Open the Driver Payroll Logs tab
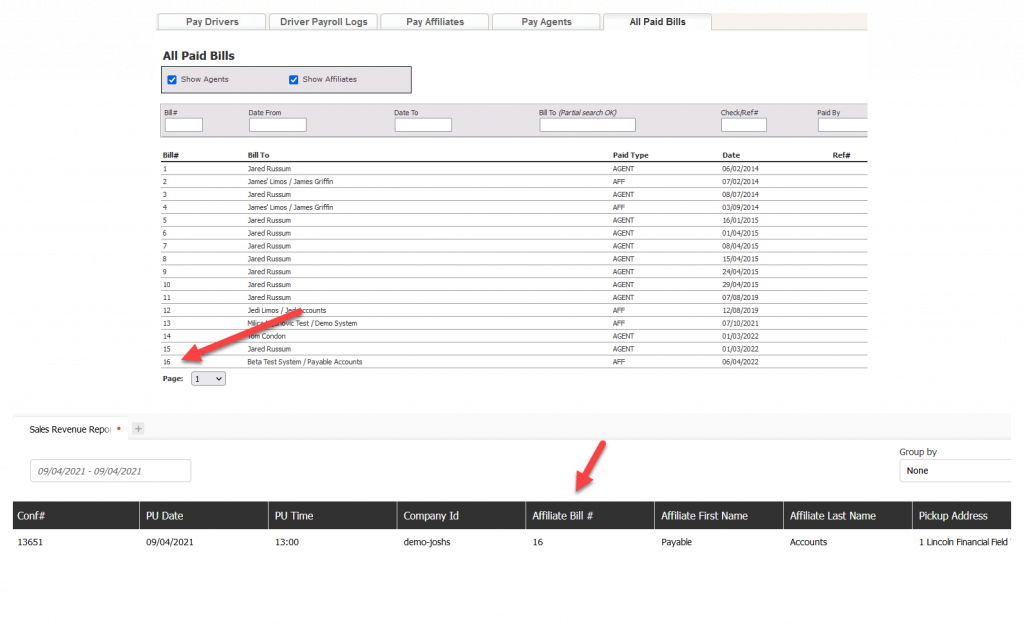 coord(322,22)
